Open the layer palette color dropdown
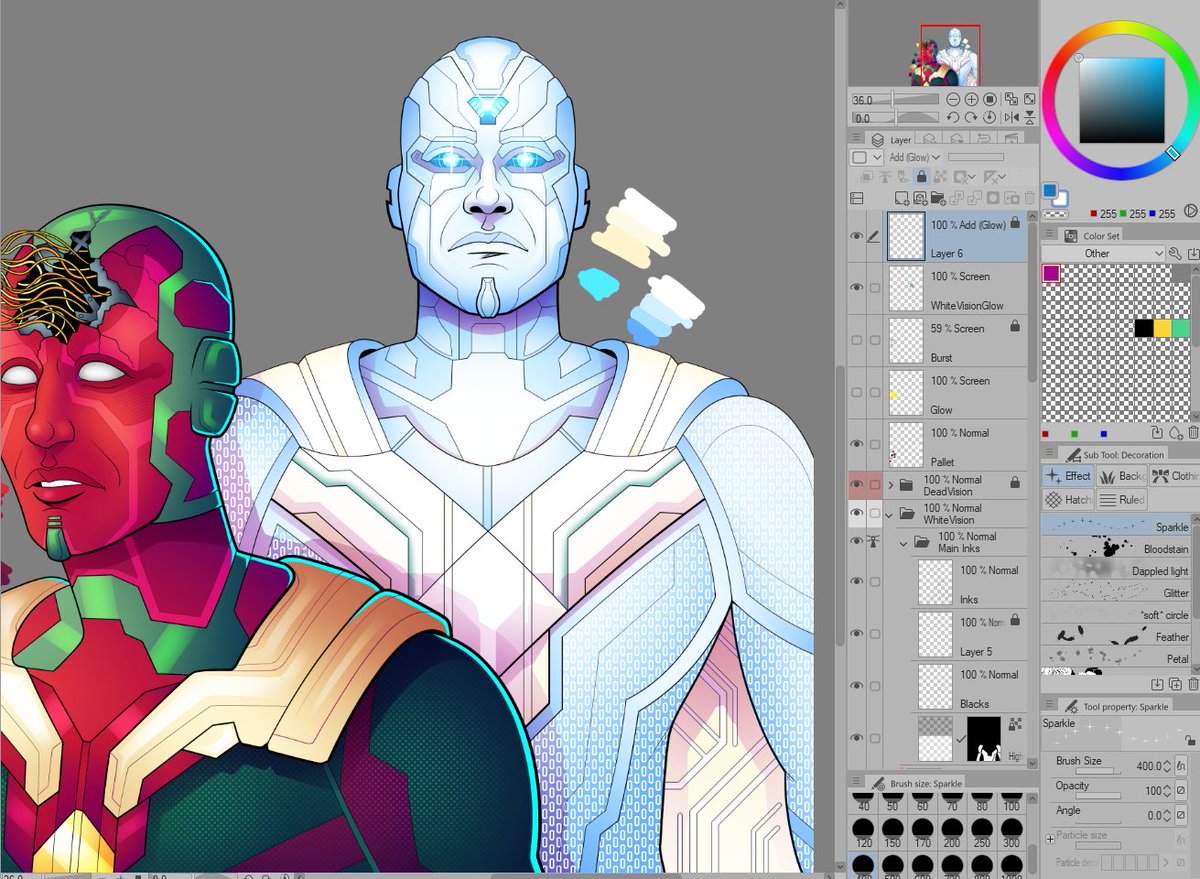The image size is (1200, 879). [x=866, y=157]
